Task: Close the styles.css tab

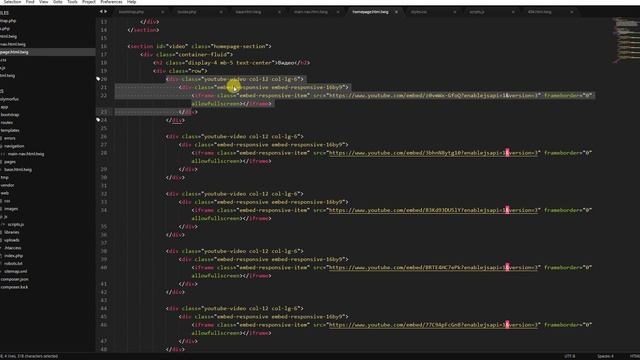Action: [x=454, y=12]
